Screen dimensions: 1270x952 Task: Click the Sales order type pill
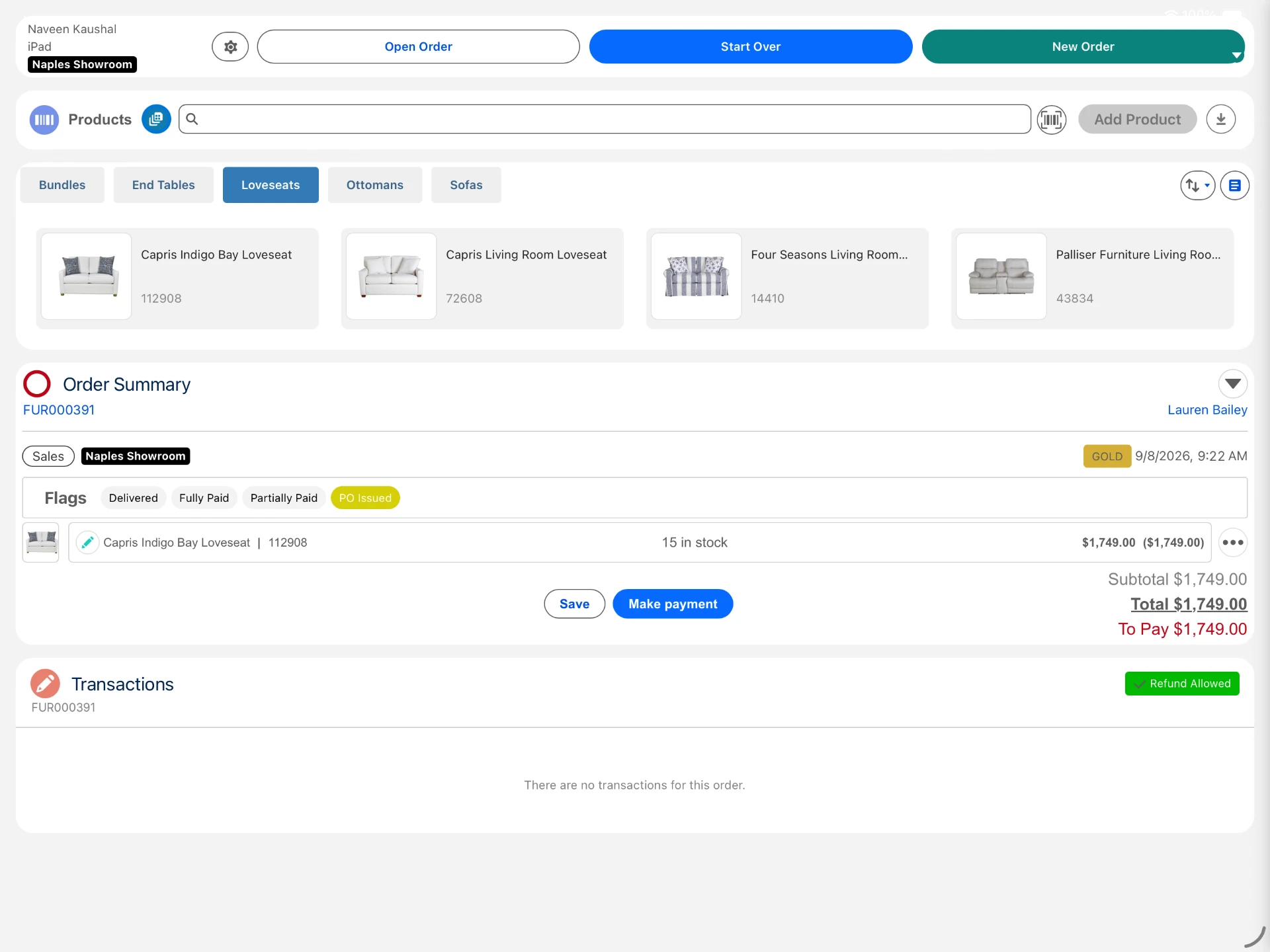pos(48,456)
